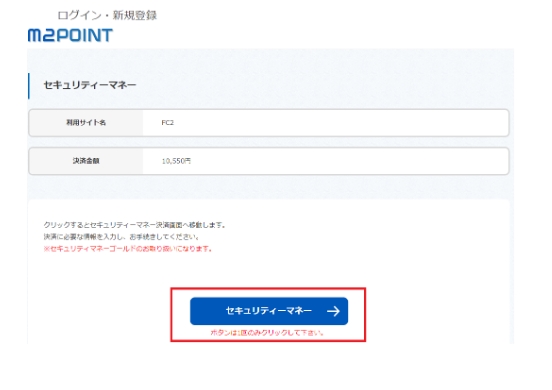This screenshot has width=552, height=390.
Task: Open the ログイン・新規登録 link
Action: [107, 15]
